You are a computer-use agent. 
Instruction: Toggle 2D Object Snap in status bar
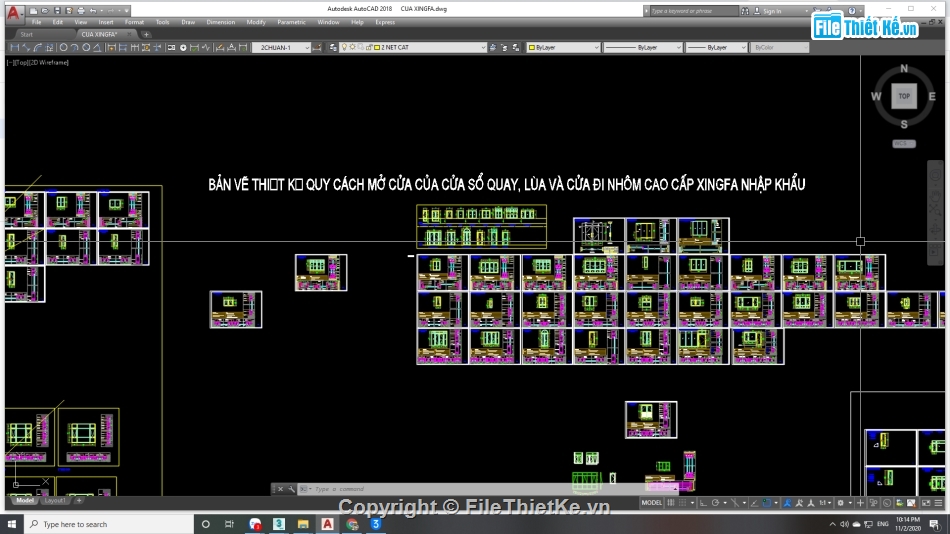767,502
